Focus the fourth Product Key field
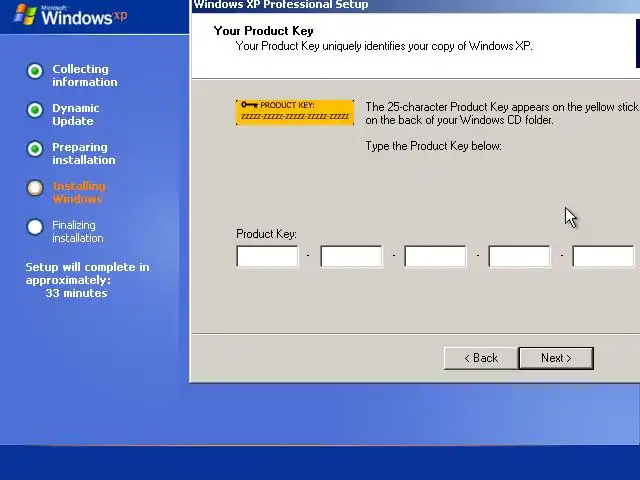The image size is (640, 480). pyautogui.click(x=519, y=256)
